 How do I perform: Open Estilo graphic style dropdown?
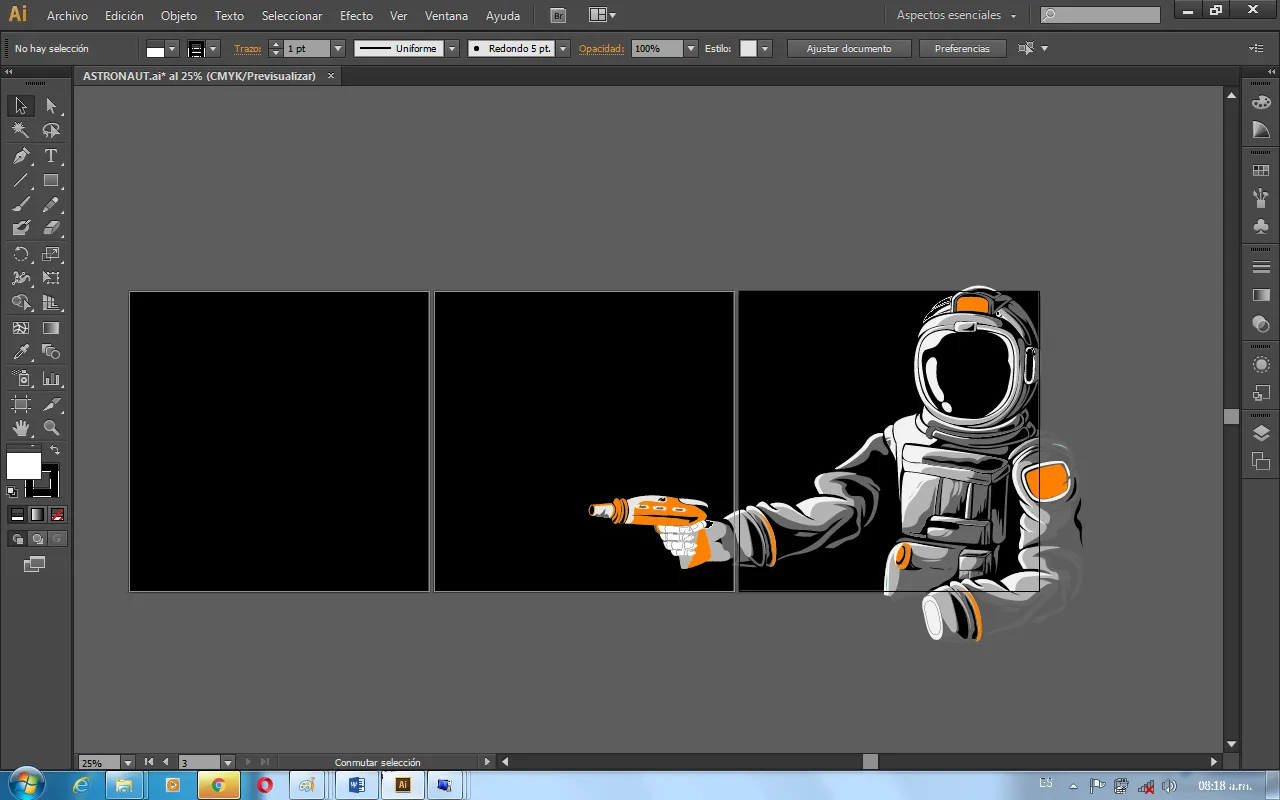(x=765, y=49)
